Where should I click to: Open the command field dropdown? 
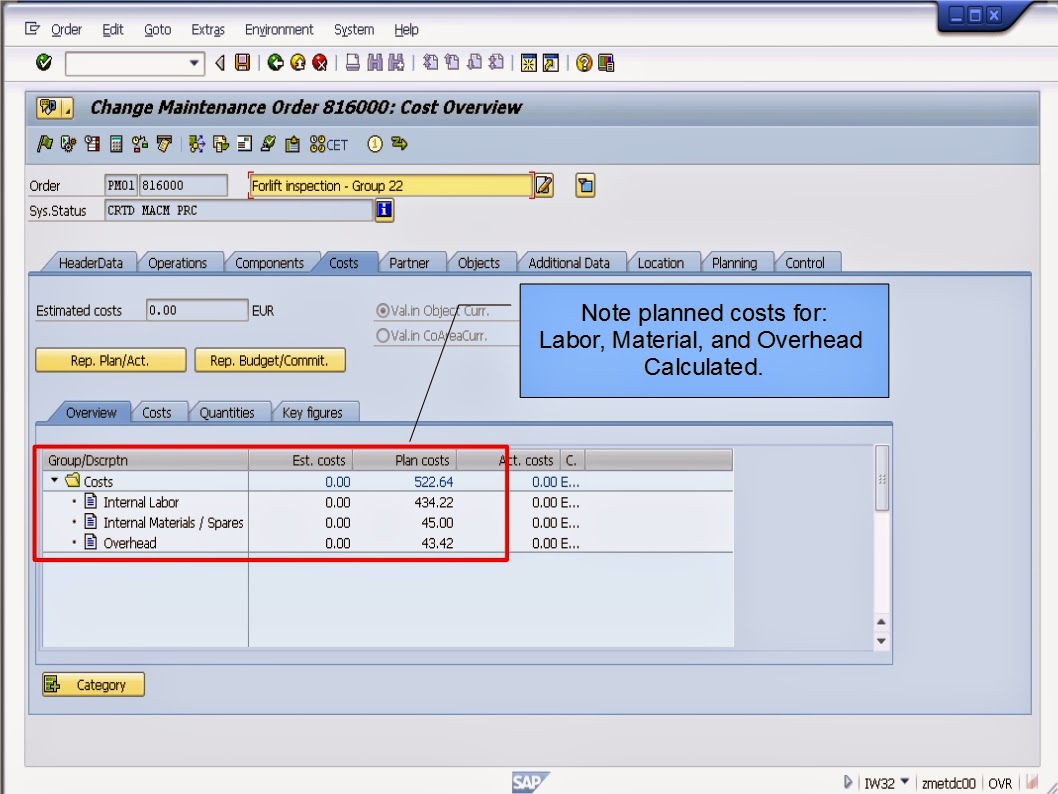(x=196, y=63)
